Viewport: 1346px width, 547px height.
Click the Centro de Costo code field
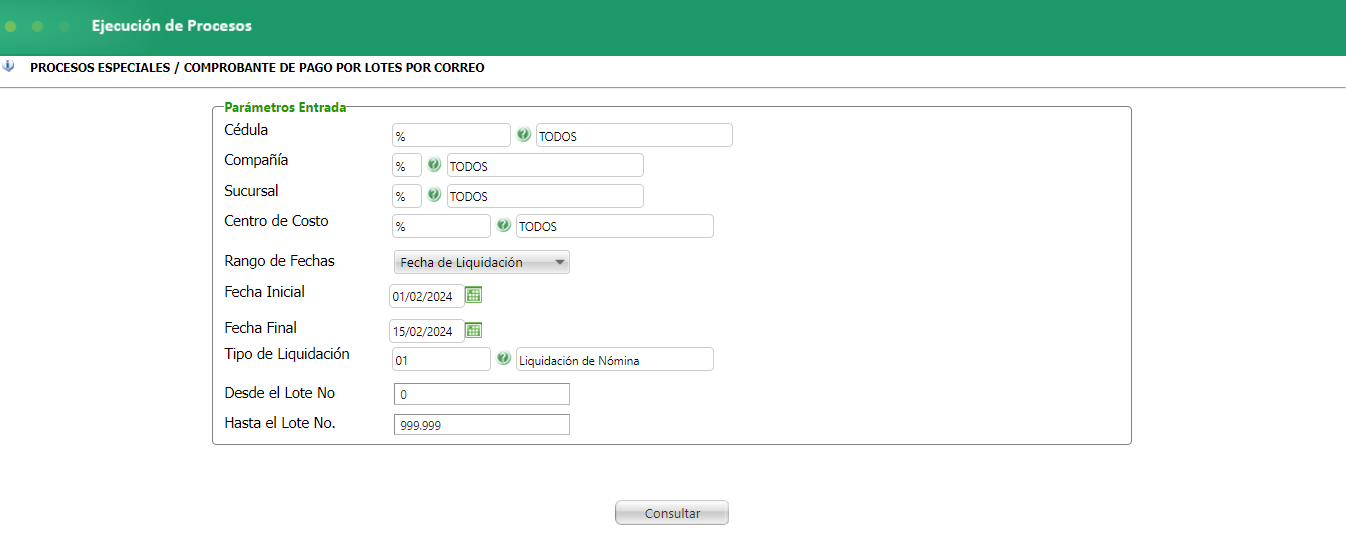click(x=441, y=226)
